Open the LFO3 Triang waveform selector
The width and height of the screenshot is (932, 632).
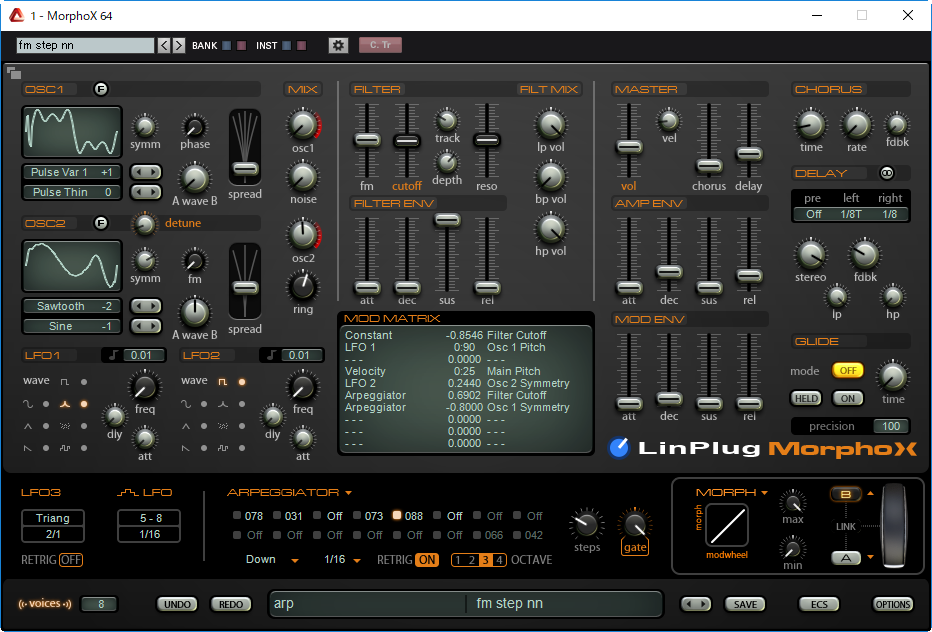[53, 518]
